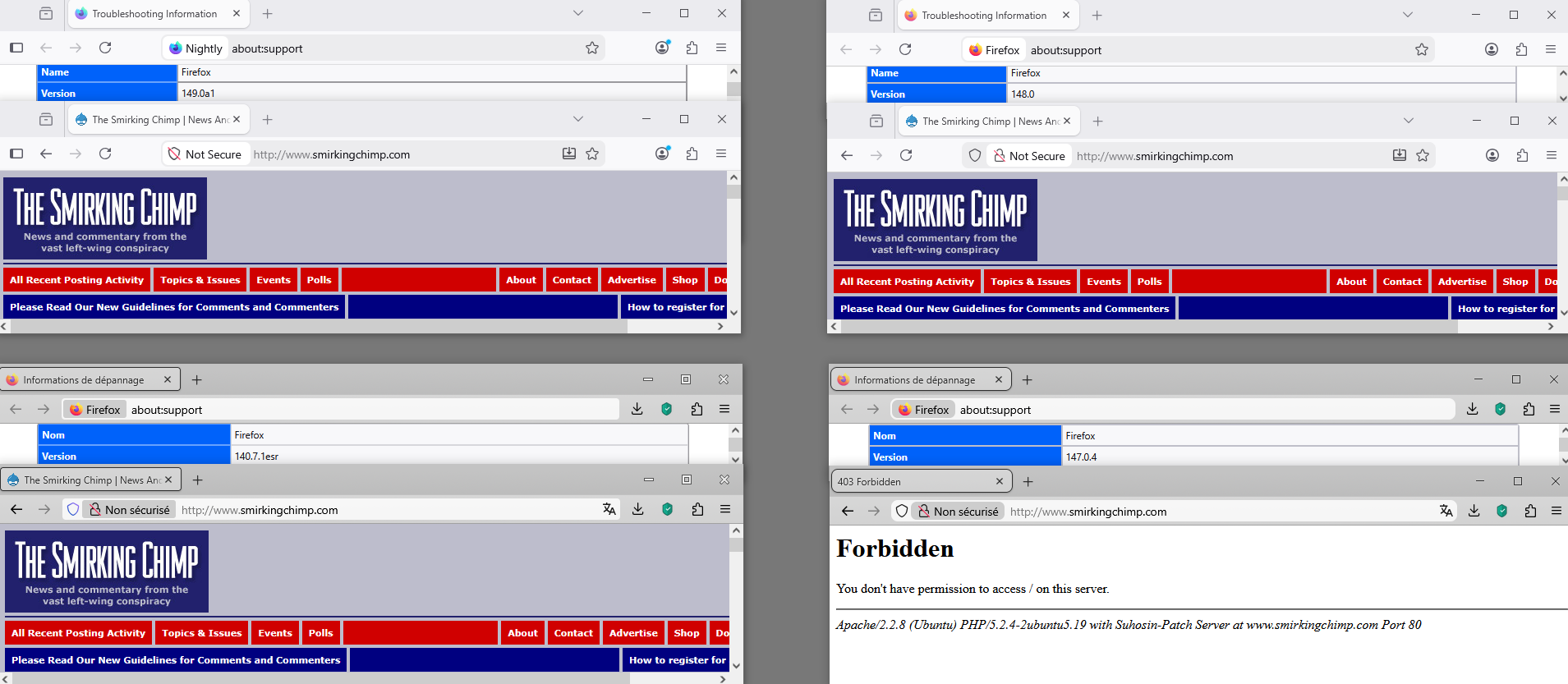Click Not Secure in top-left Smirking Chimp window
This screenshot has height=684, width=1568.
(x=205, y=154)
